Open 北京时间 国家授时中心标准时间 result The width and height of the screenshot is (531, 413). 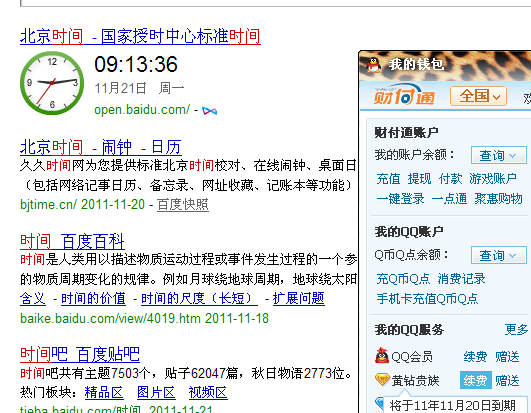[x=140, y=37]
